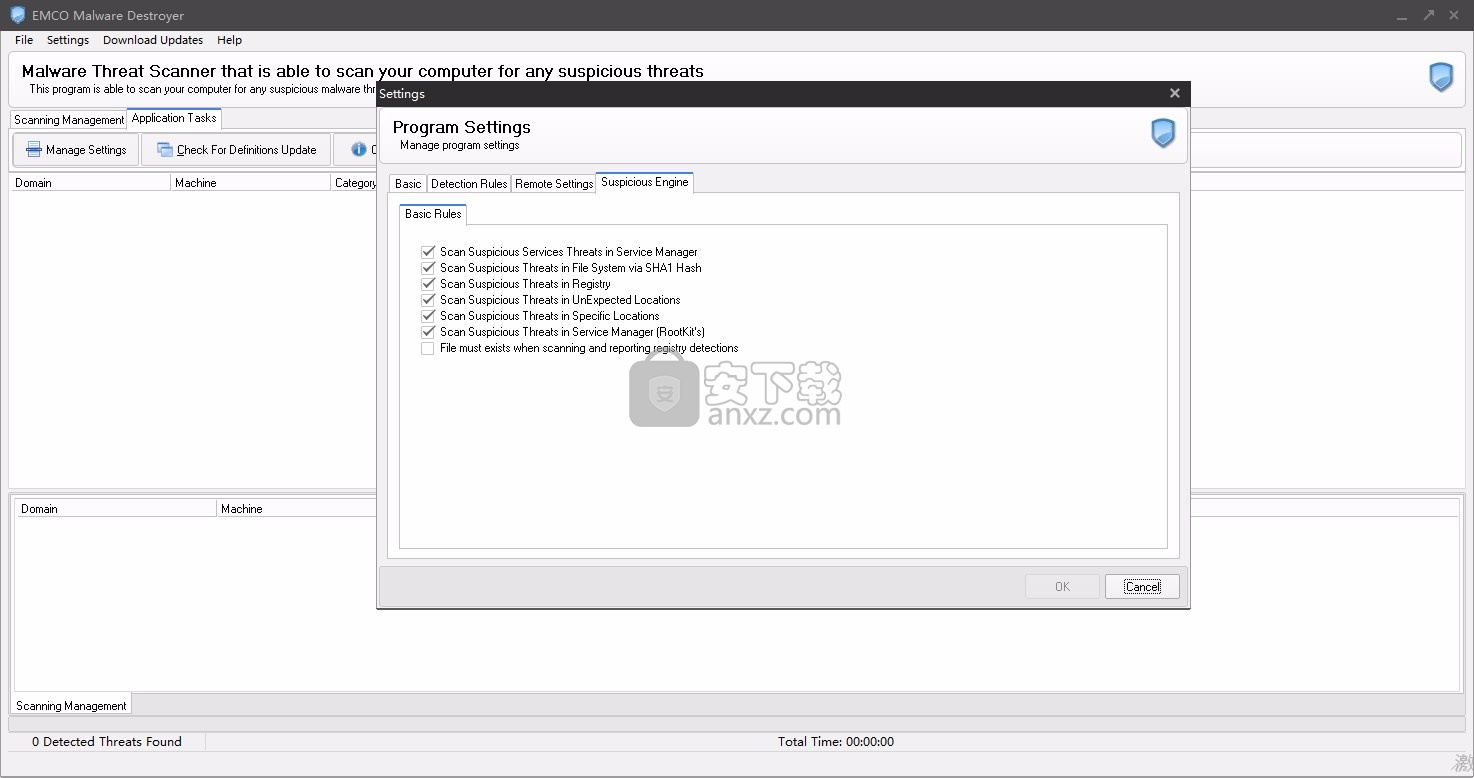
Task: Toggle Scan Suspicious Threats in Specific Locations
Action: click(428, 316)
